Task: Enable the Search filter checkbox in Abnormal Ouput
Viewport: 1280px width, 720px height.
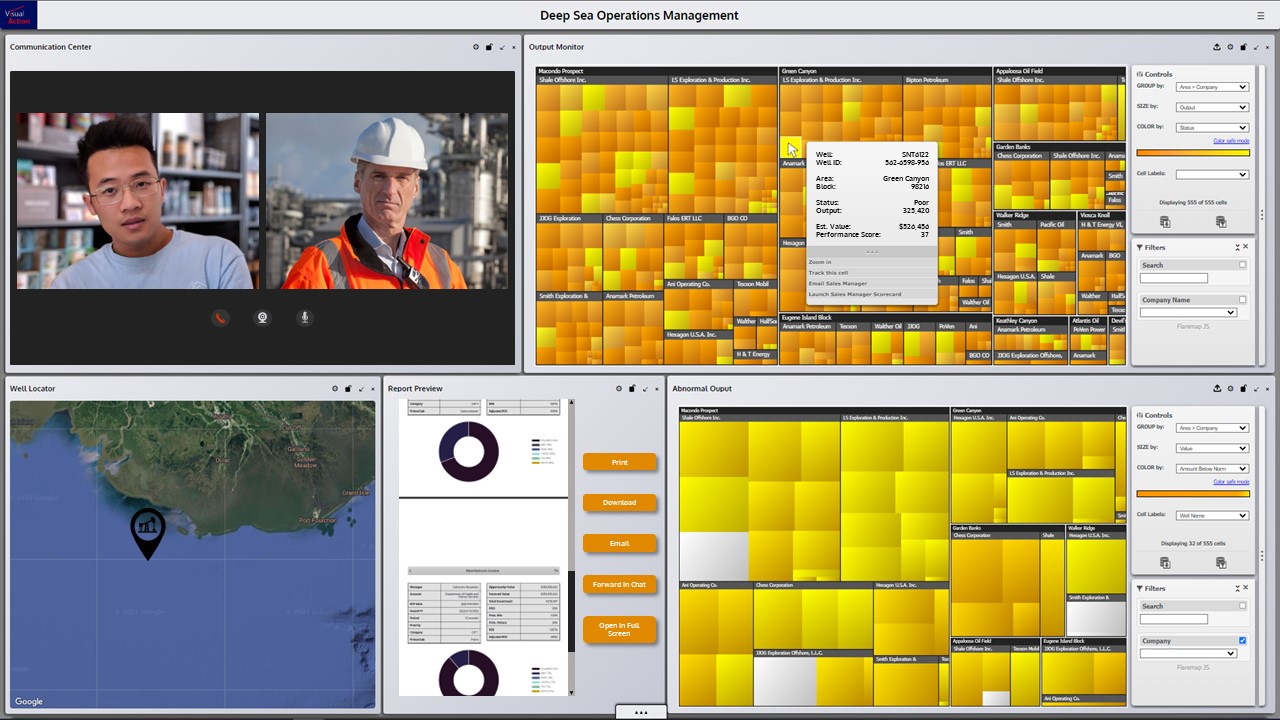Action: (x=1243, y=606)
